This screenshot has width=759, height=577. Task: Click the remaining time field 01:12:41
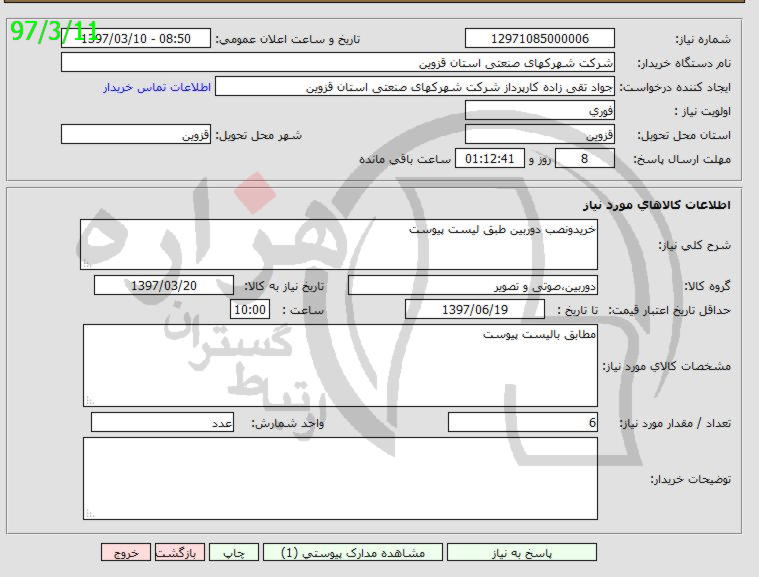[490, 158]
